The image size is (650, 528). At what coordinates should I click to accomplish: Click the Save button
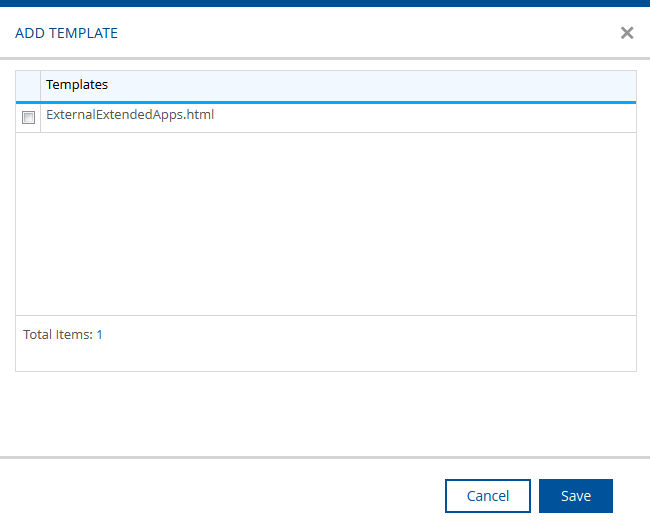pyautogui.click(x=575, y=496)
